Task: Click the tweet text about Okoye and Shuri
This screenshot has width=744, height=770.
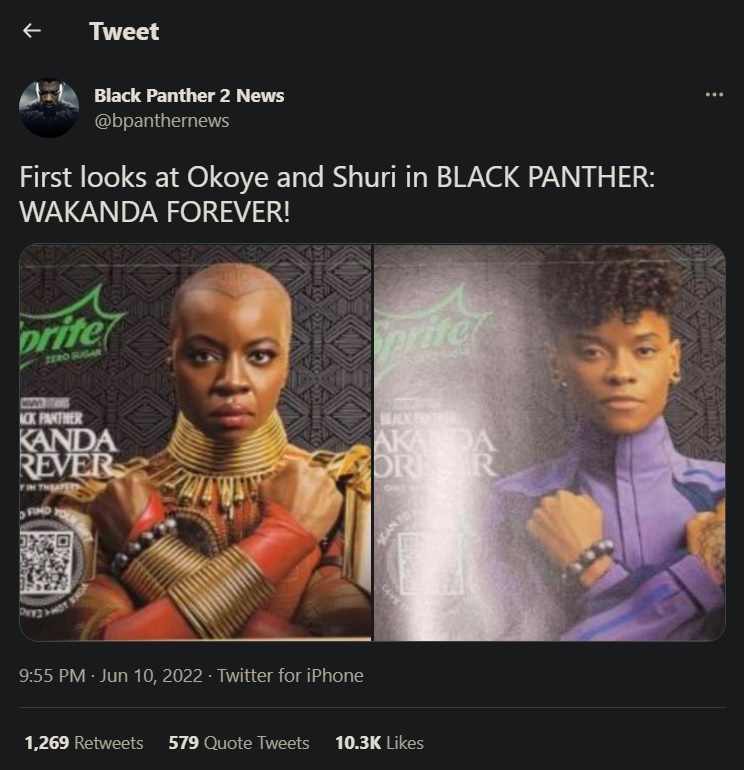Action: (337, 194)
